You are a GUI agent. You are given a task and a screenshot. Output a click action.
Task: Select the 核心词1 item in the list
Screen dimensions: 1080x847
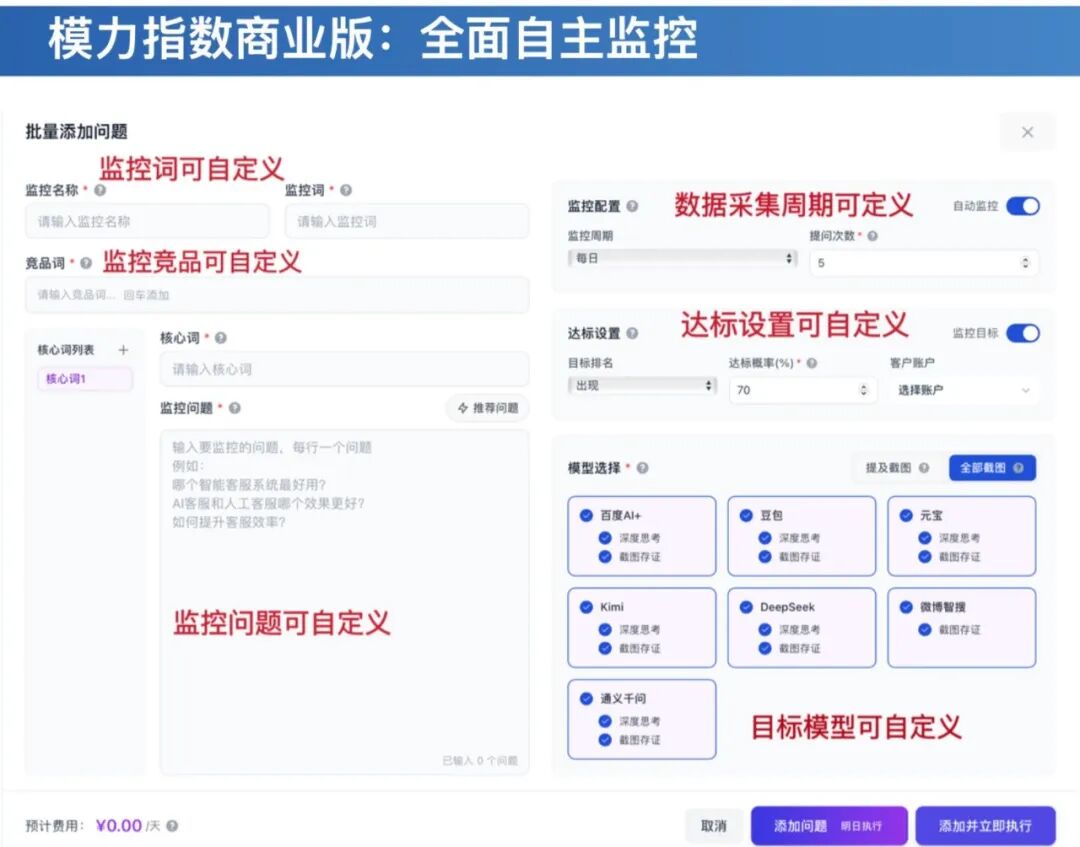coord(85,379)
